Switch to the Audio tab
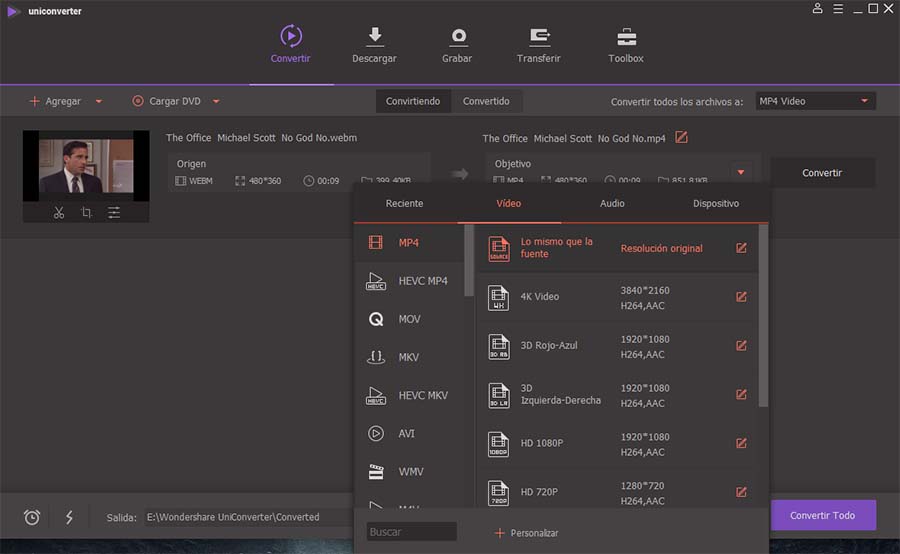 point(612,203)
